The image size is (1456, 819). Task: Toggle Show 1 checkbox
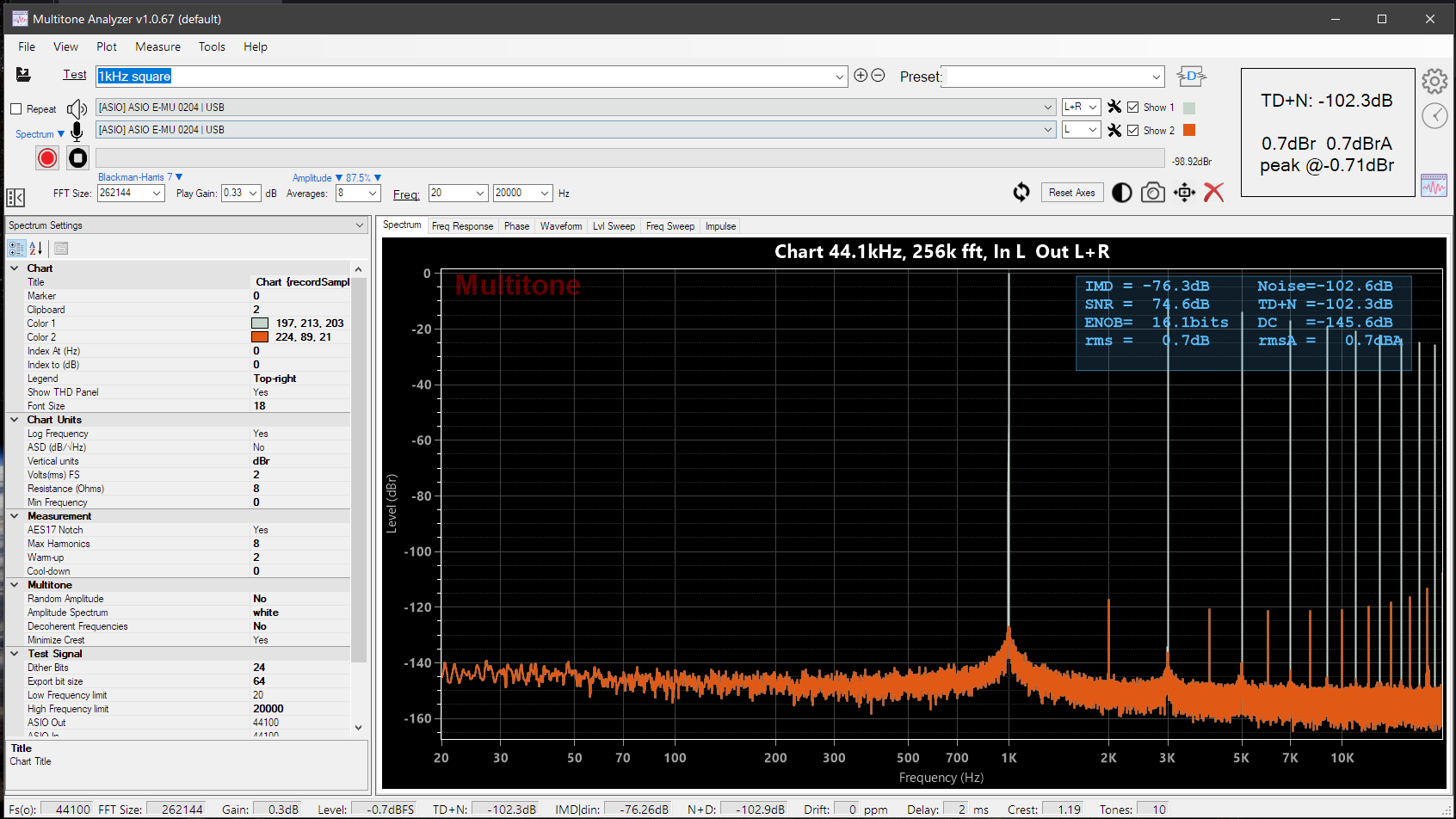(x=1133, y=108)
